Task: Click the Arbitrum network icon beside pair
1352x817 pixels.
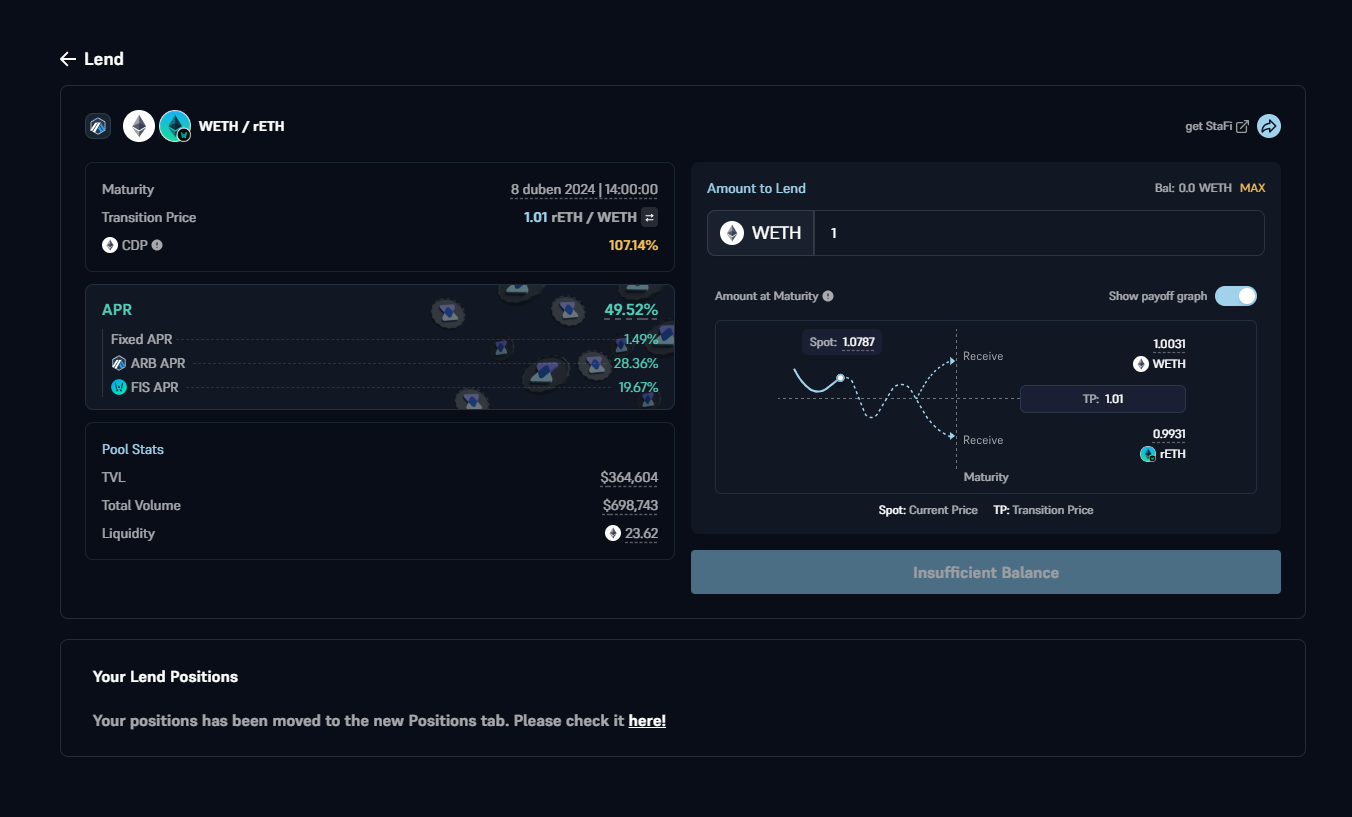Action: click(98, 126)
